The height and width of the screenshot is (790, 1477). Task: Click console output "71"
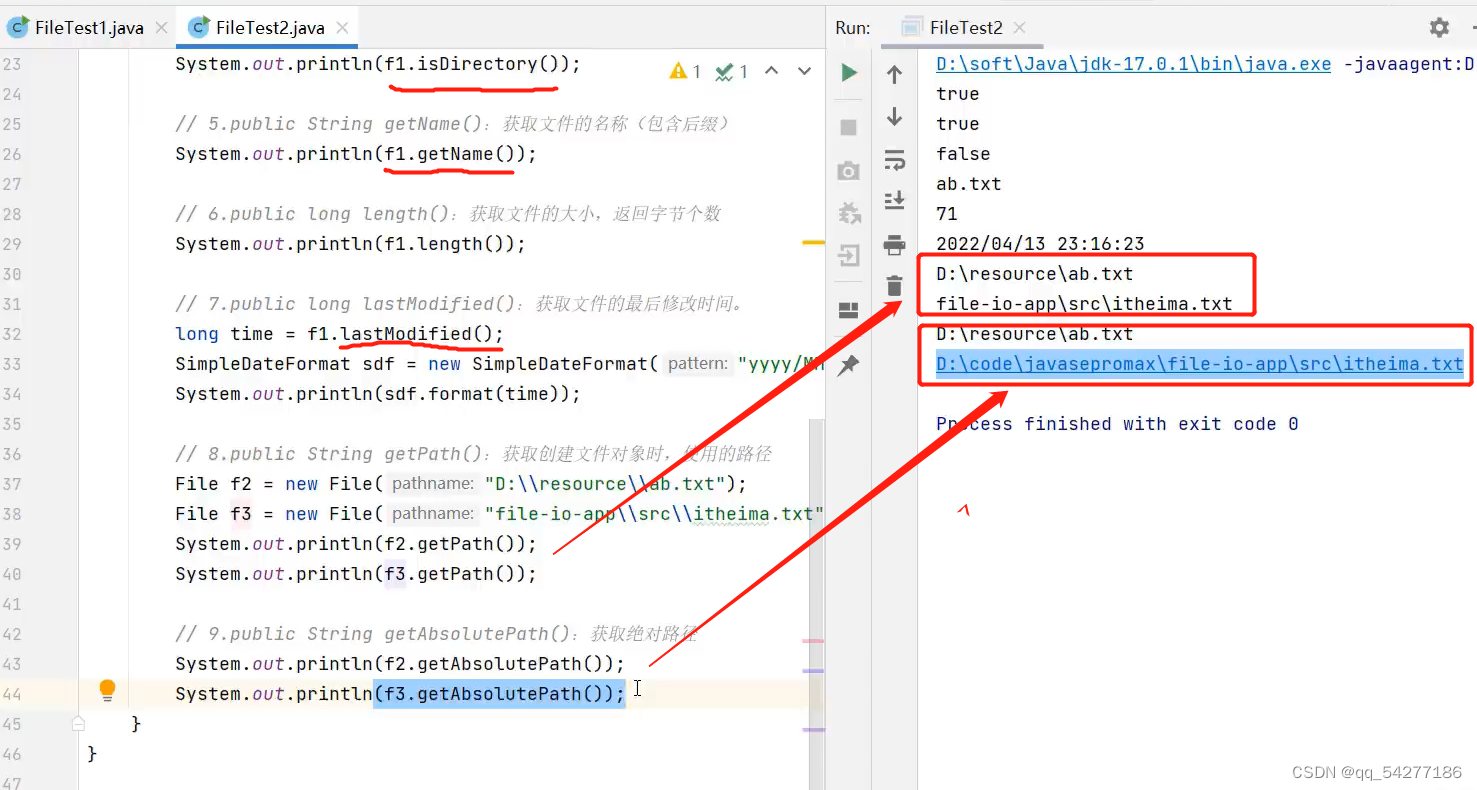coord(947,214)
